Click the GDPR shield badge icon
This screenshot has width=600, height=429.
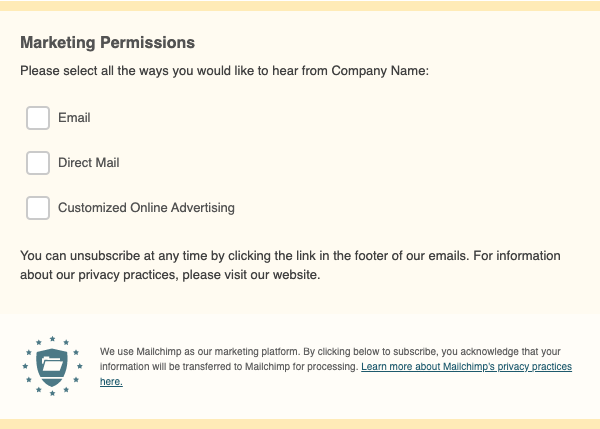pos(52,365)
